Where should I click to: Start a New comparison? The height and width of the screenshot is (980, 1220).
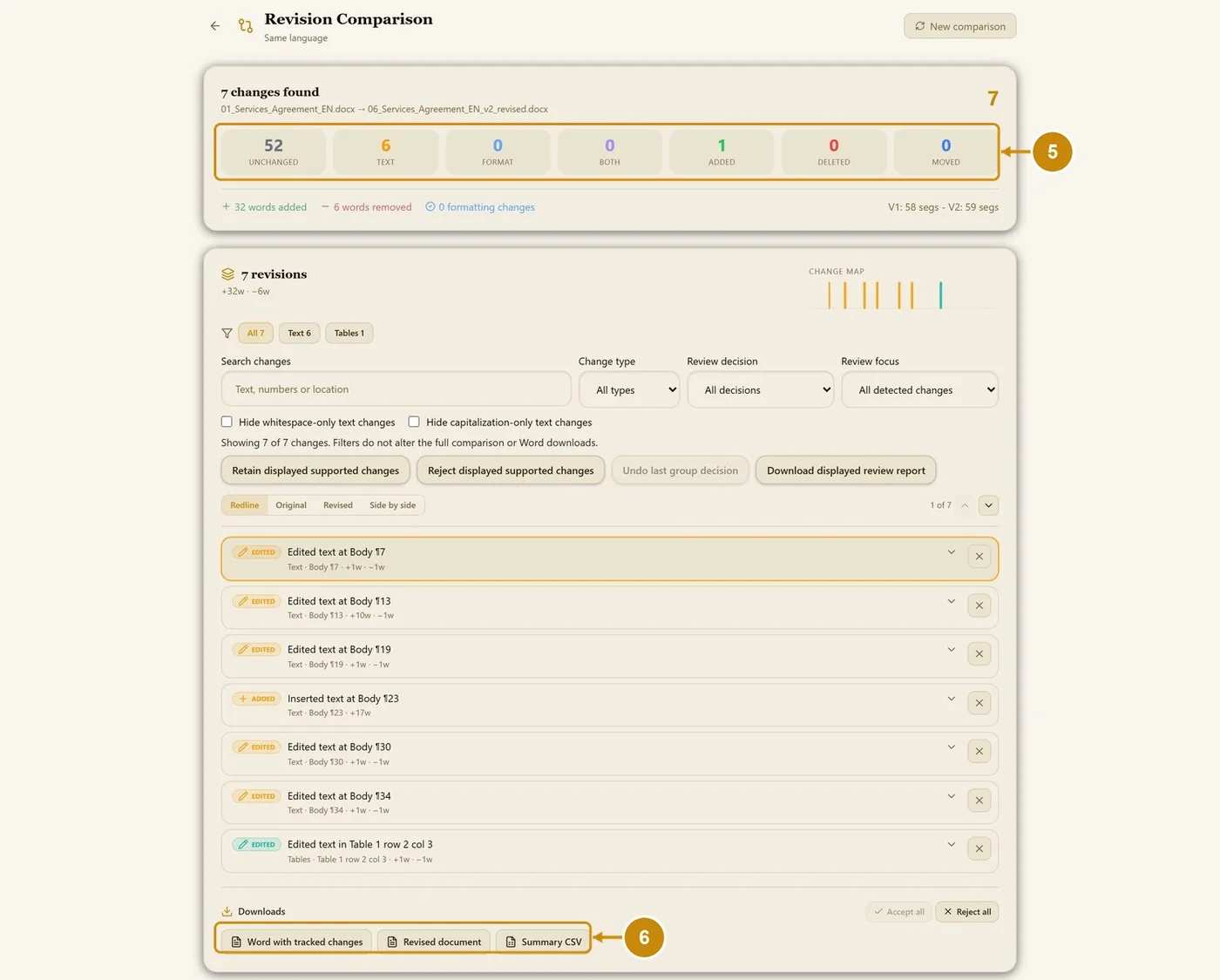(x=959, y=26)
